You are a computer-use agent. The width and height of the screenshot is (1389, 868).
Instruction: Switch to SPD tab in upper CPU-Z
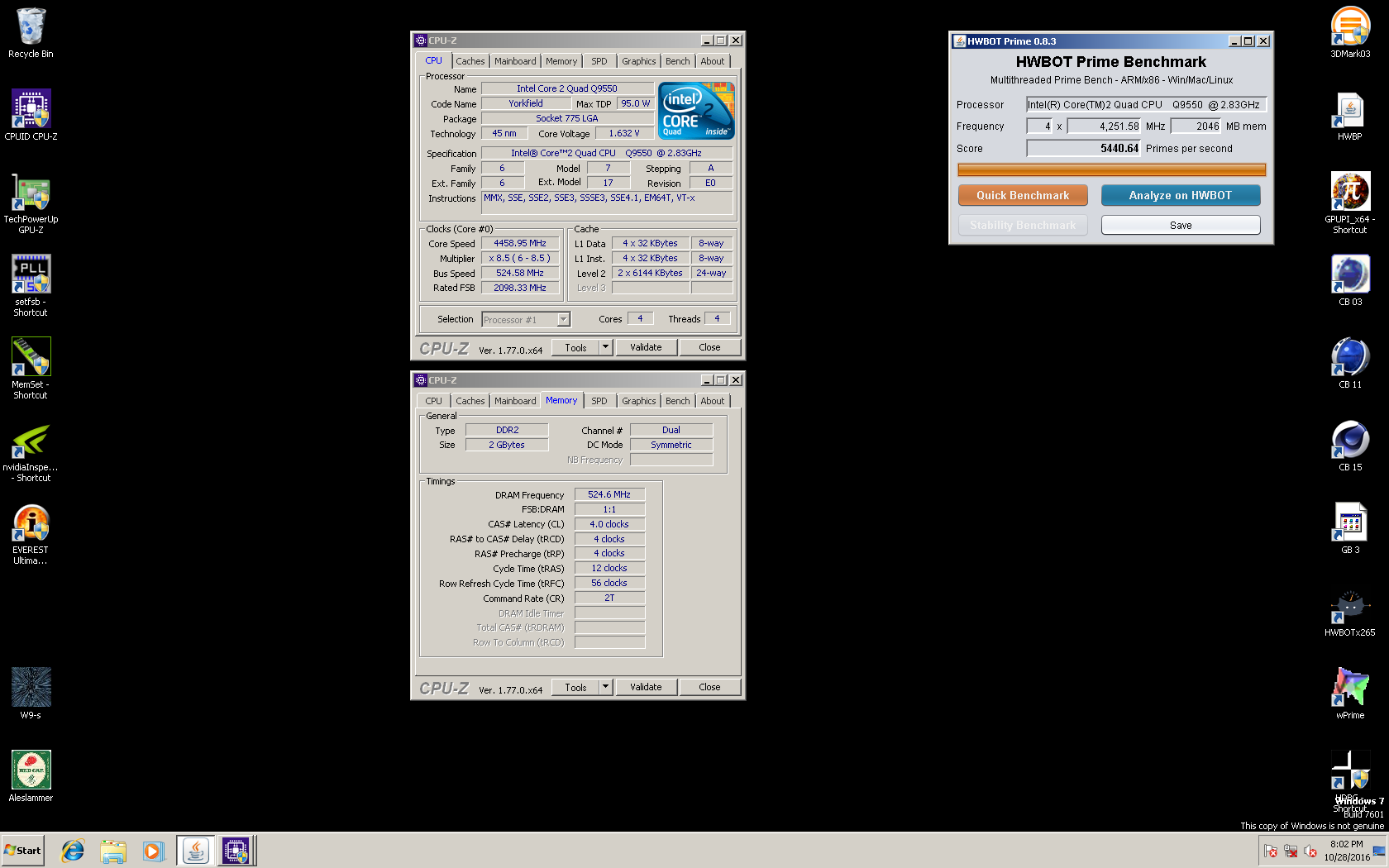pyautogui.click(x=599, y=61)
